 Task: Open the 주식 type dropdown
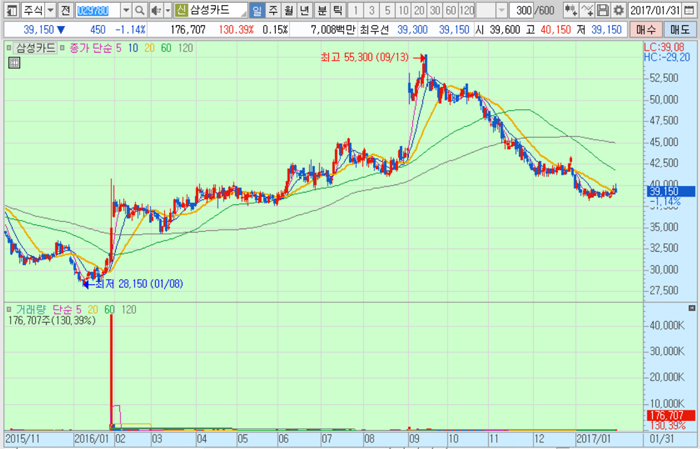click(49, 10)
